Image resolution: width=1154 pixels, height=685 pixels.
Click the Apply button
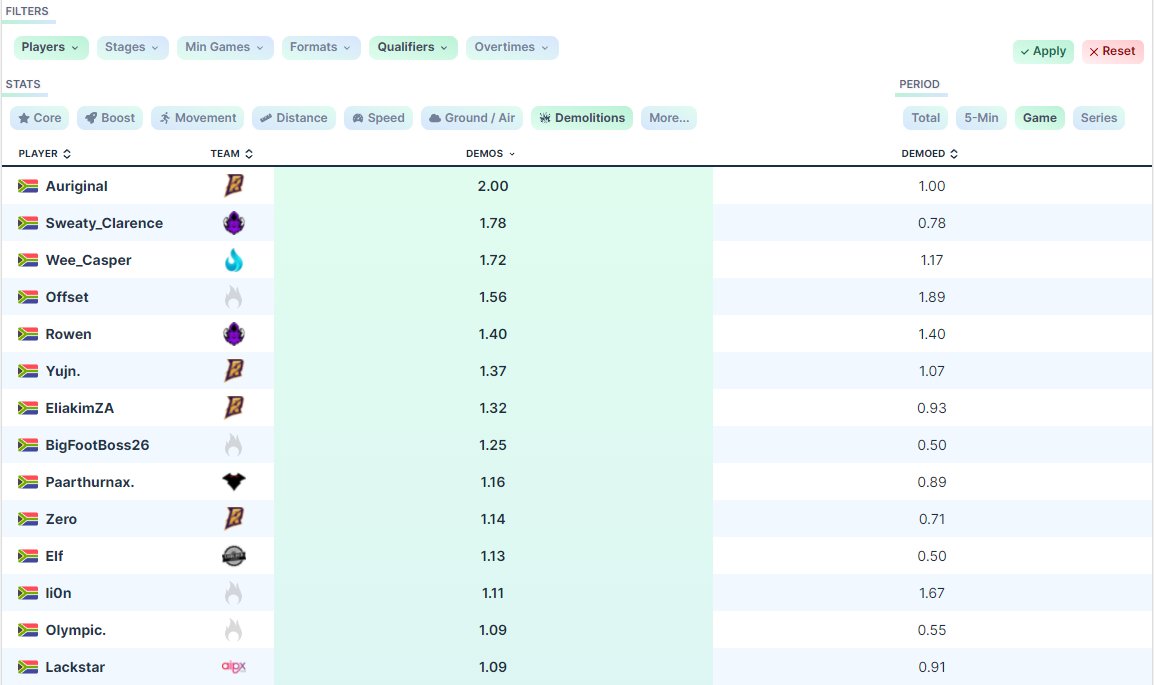click(x=1043, y=51)
